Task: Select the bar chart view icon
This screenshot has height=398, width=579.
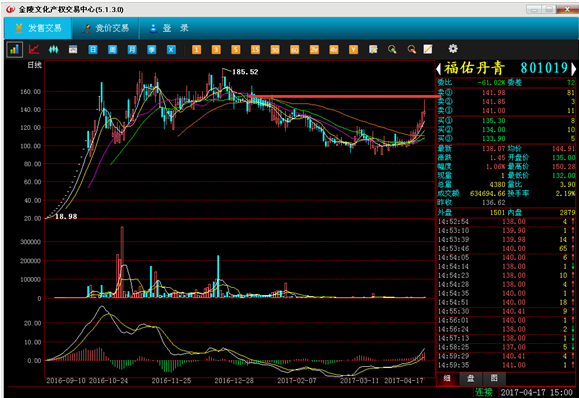Action: tap(14, 49)
